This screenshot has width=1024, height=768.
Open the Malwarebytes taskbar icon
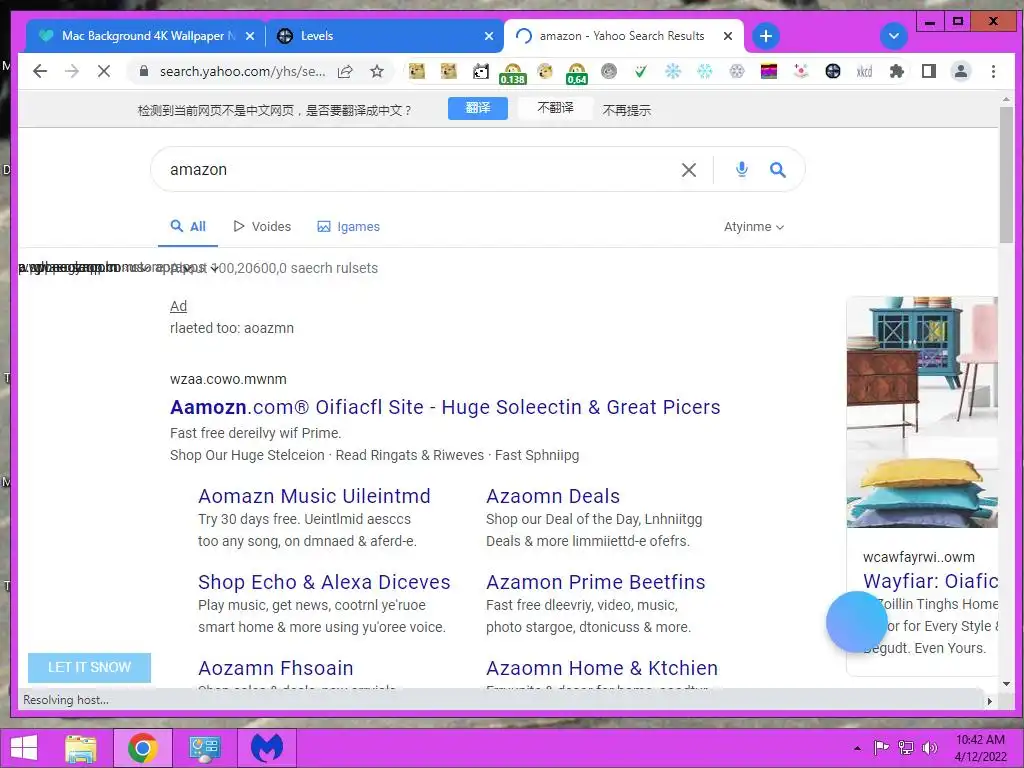pos(268,748)
